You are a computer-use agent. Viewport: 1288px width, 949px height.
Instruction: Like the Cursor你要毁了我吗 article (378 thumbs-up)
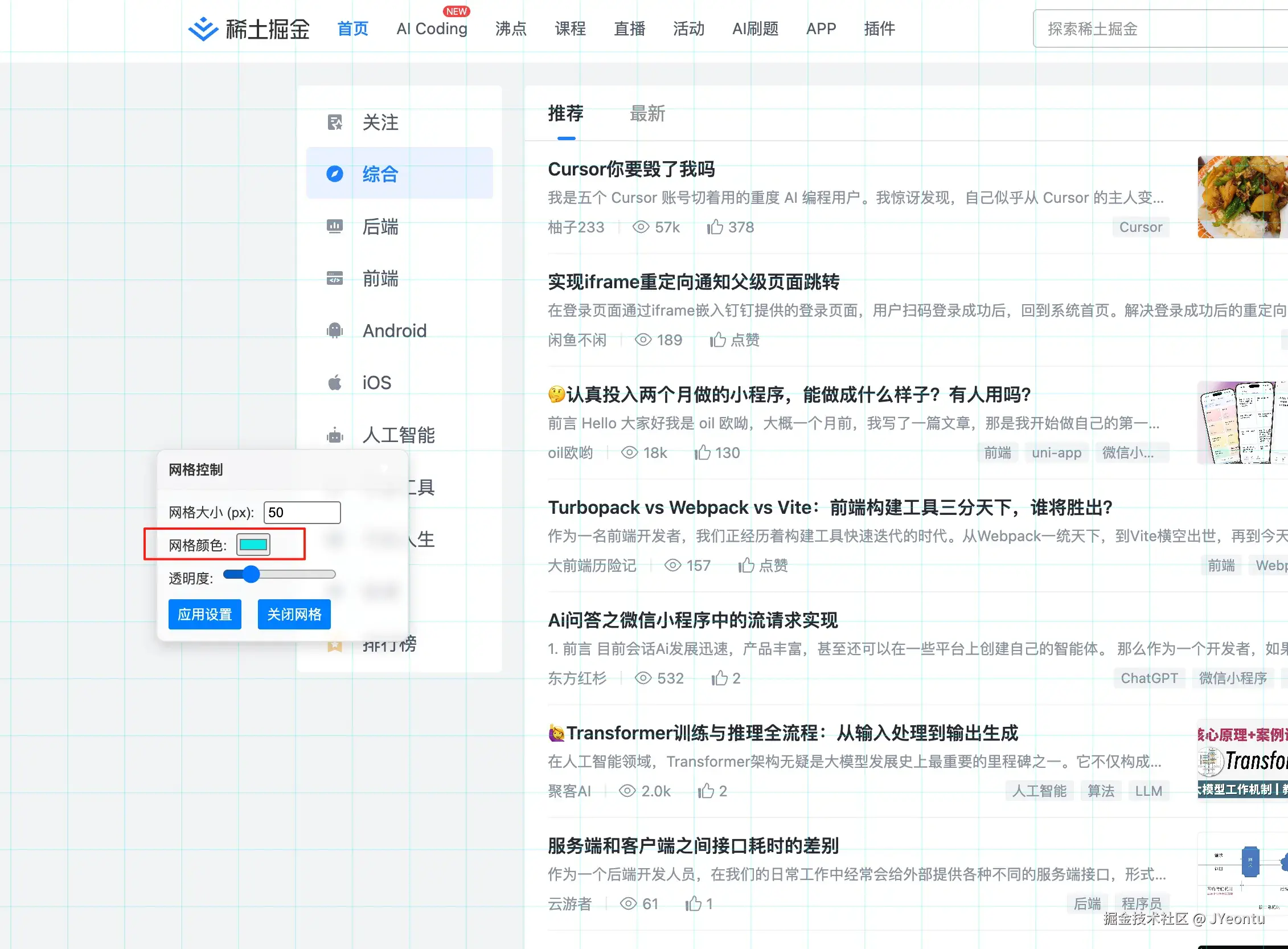click(715, 227)
